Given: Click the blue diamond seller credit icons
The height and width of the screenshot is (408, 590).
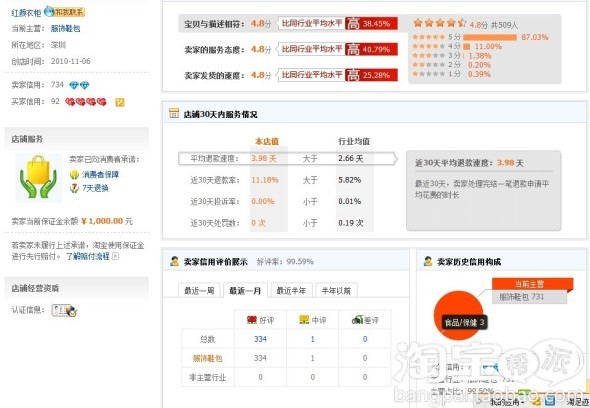Looking at the screenshot, I should pyautogui.click(x=79, y=85).
